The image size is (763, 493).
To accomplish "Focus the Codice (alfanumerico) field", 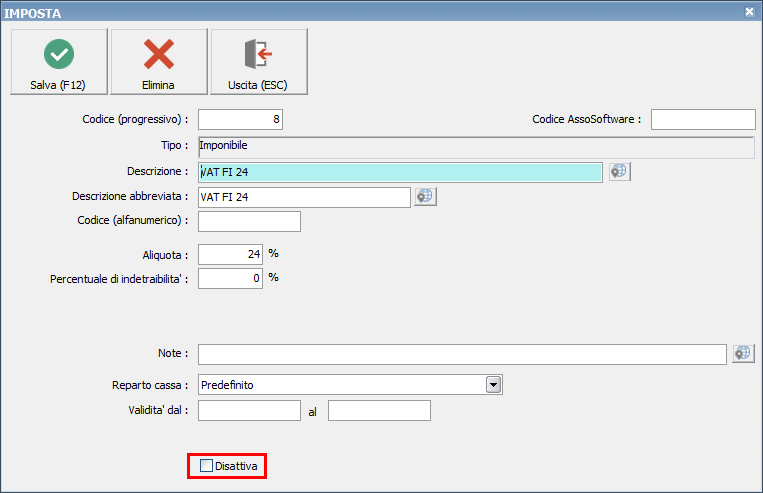I will pos(249,221).
